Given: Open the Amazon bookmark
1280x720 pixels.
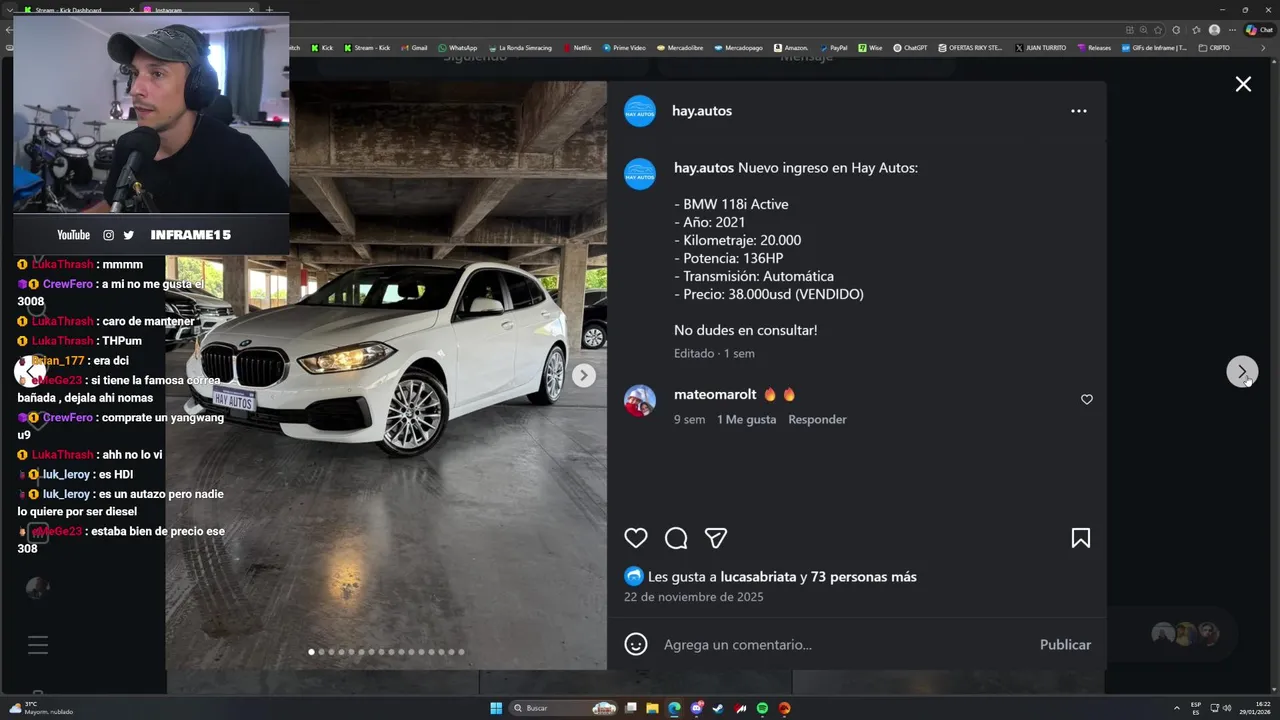Looking at the screenshot, I should [791, 47].
